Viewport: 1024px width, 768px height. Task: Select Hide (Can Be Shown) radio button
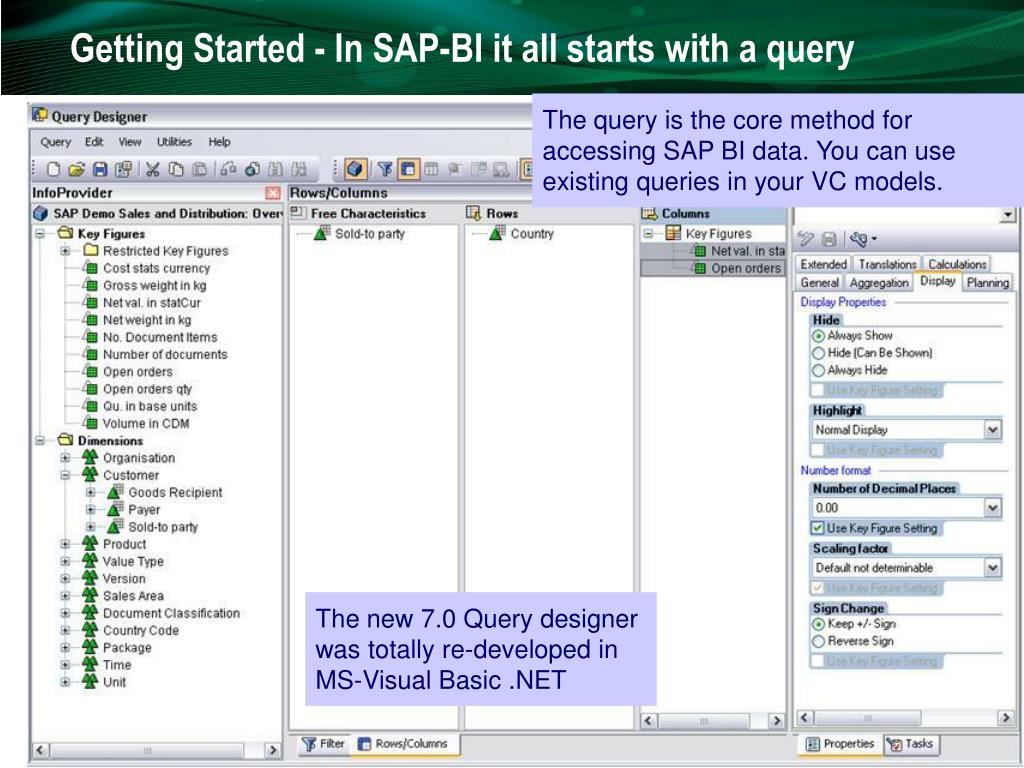[x=818, y=353]
